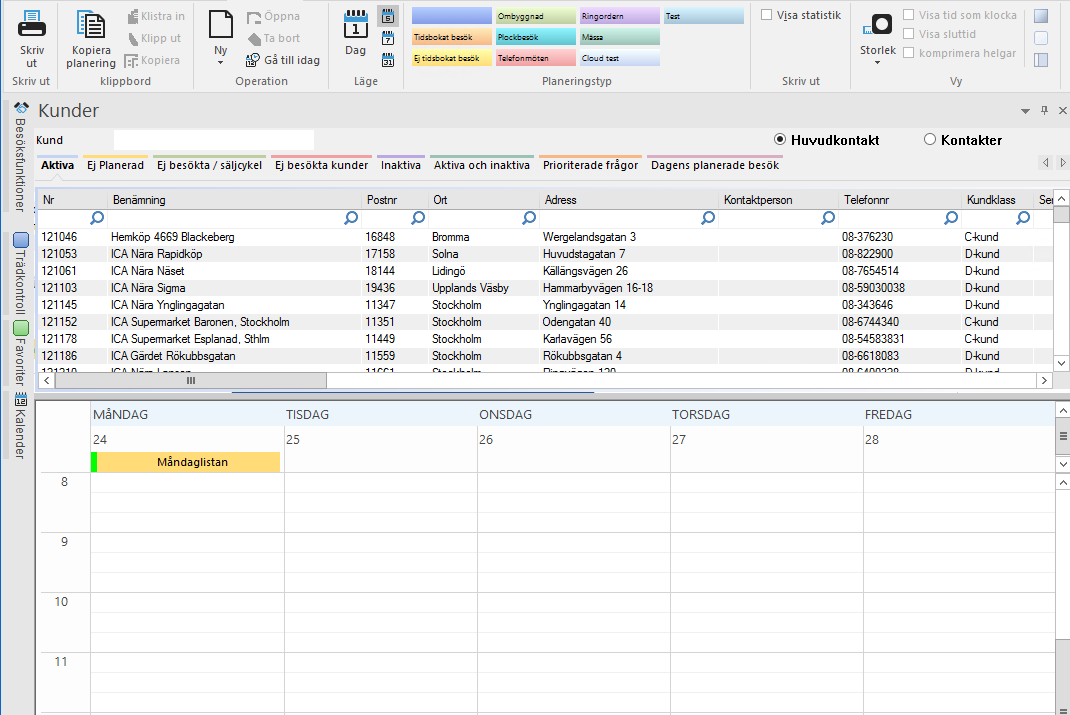Sort by the Kundklass column header
The width and height of the screenshot is (1070, 715).
coord(997,200)
